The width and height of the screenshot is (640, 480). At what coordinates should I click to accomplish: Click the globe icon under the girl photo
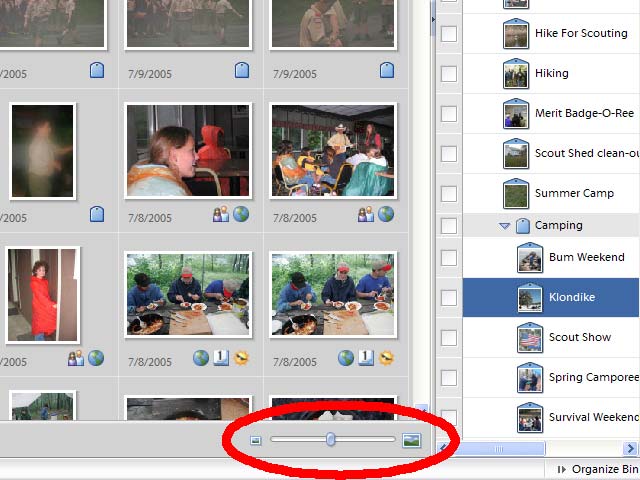(x=241, y=214)
